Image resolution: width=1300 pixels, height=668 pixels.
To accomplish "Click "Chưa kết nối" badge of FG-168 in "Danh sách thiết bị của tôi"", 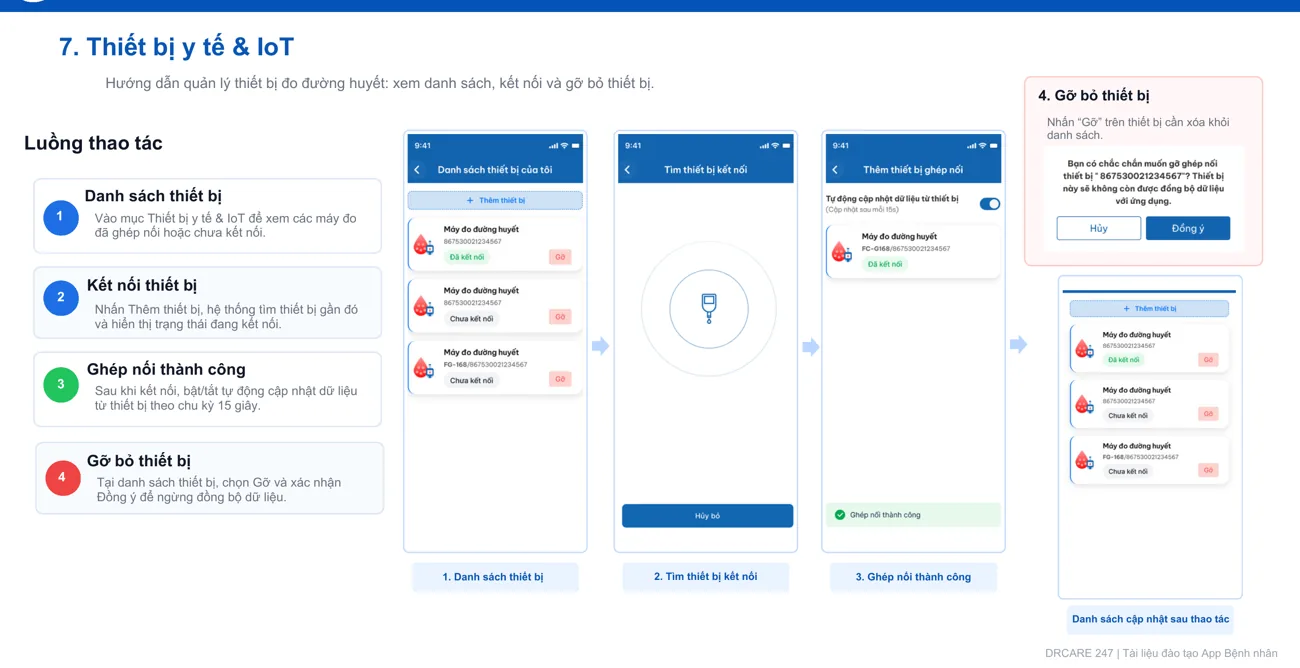I will coord(471,380).
